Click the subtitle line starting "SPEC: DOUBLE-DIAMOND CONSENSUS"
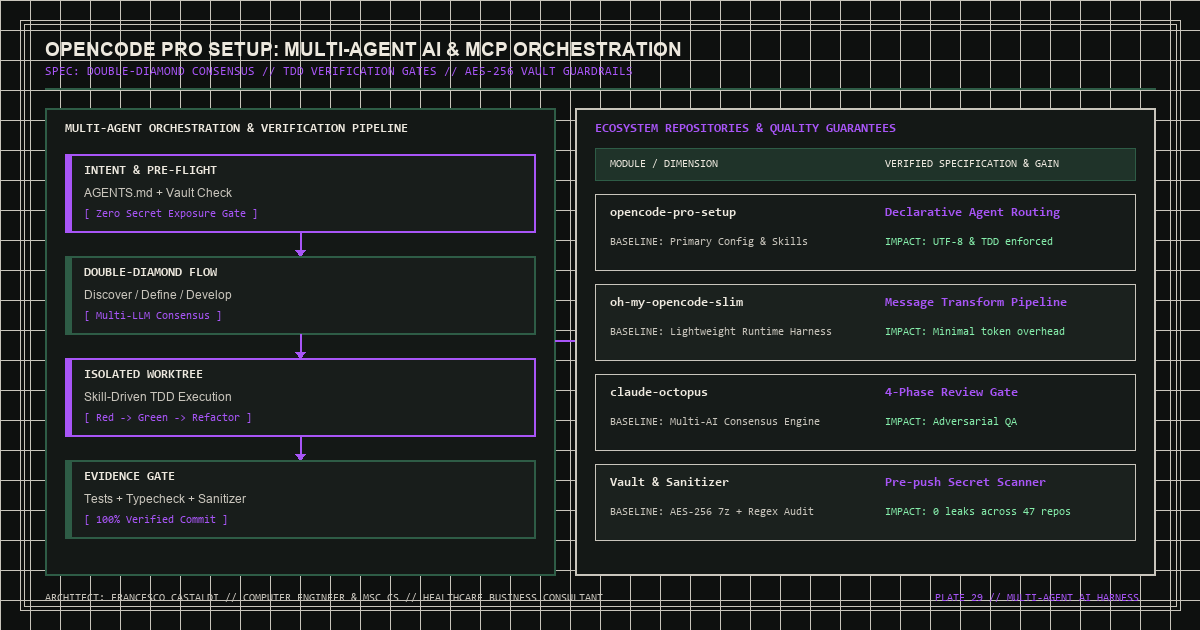The image size is (1200, 630). [x=338, y=72]
